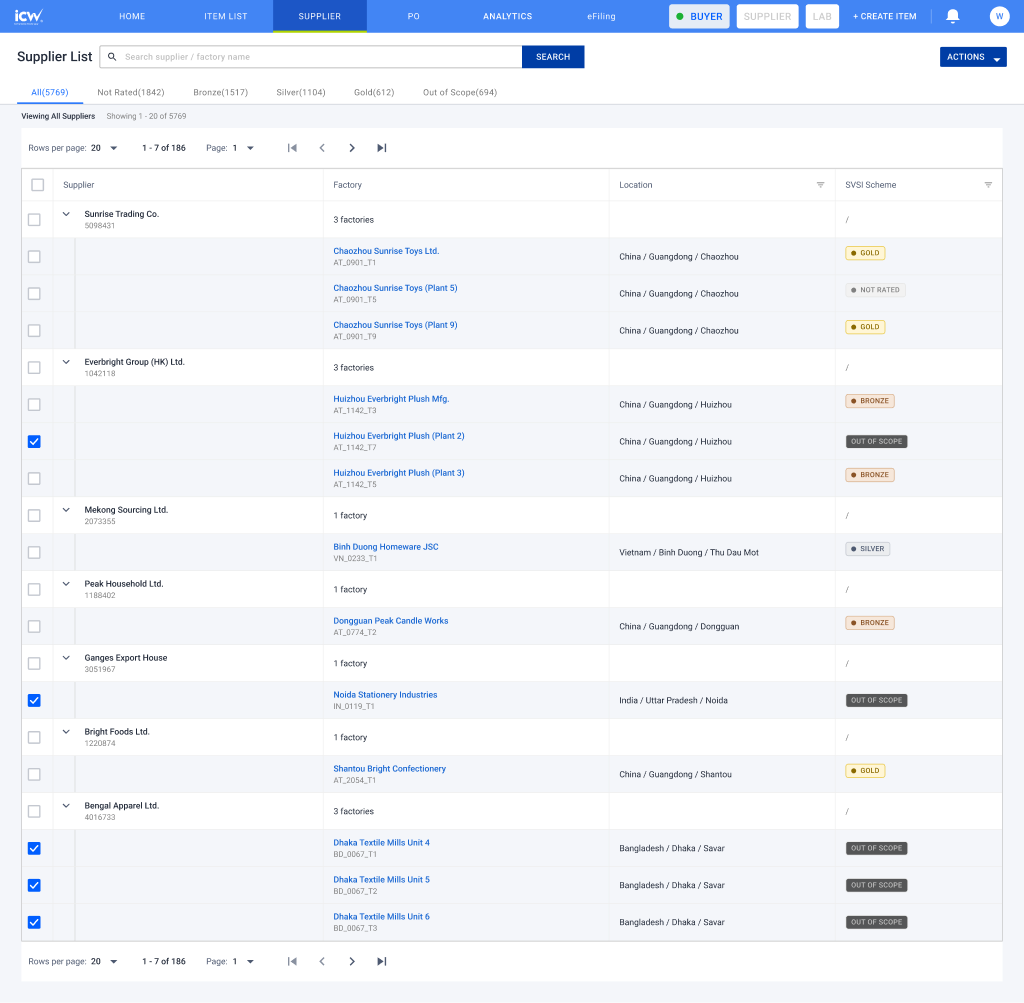
Task: Open the top Page number dropdown
Action: click(x=243, y=148)
